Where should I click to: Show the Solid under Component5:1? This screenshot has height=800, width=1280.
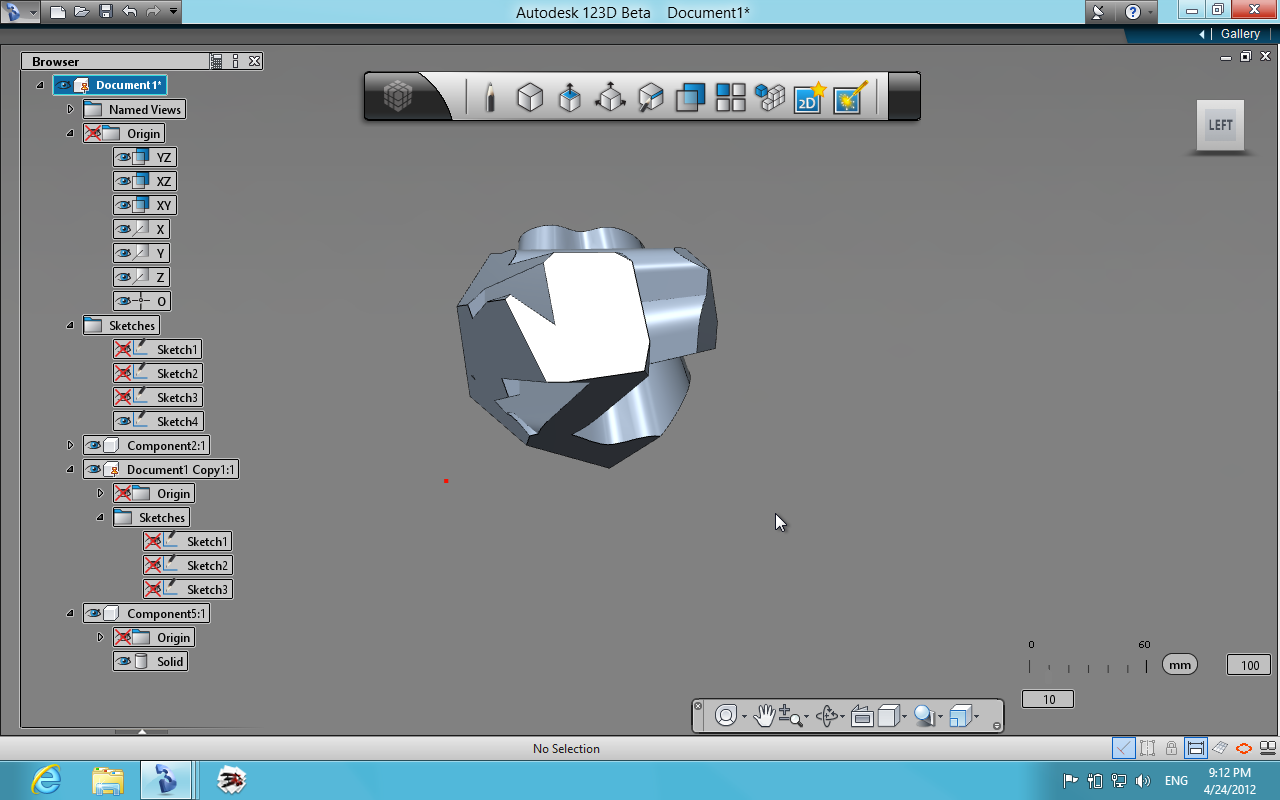click(124, 661)
